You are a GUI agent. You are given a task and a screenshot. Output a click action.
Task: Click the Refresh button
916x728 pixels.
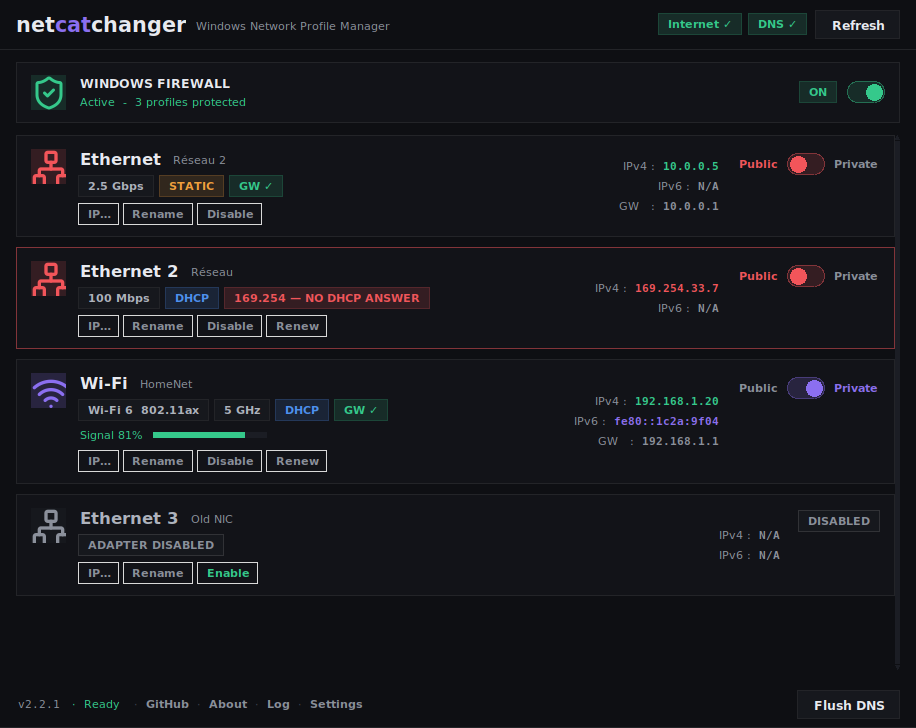[858, 25]
